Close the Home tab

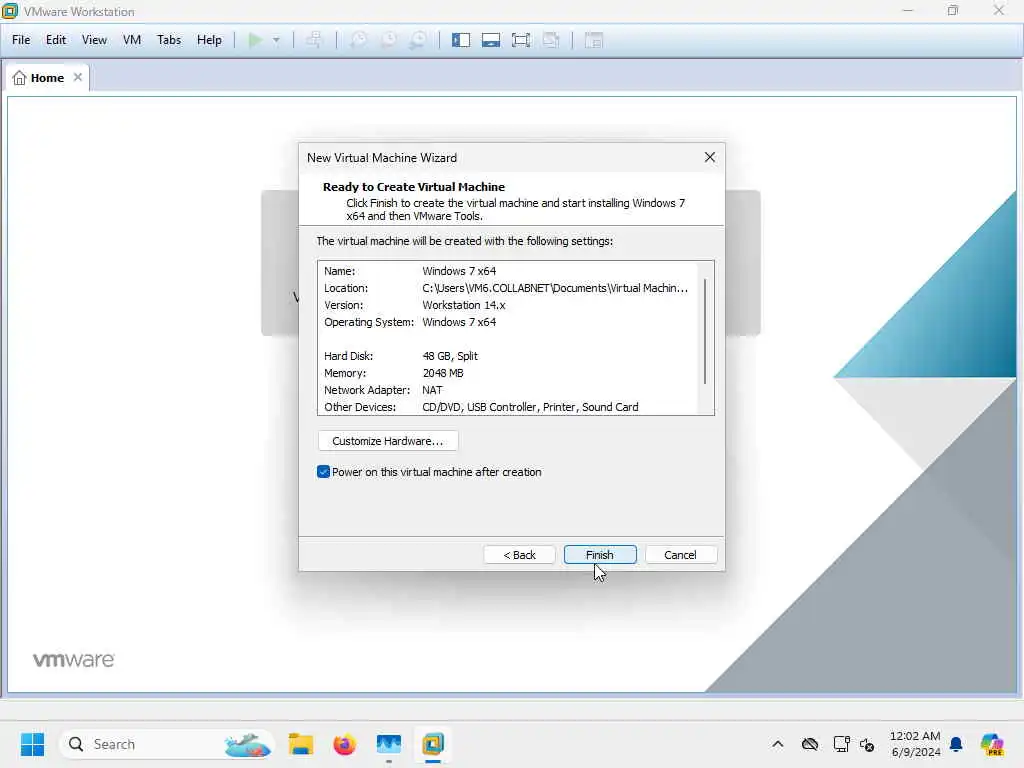(x=78, y=77)
